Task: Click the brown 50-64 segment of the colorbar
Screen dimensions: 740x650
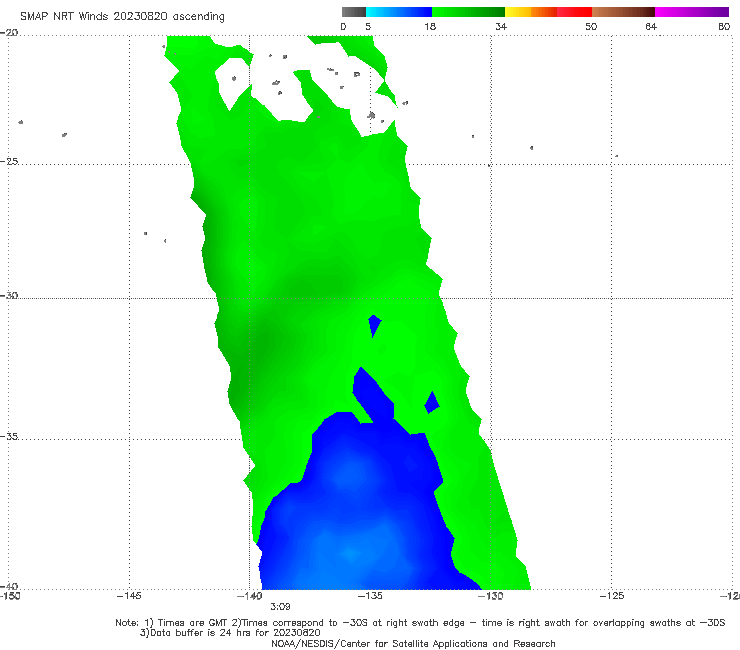Action: pos(623,12)
